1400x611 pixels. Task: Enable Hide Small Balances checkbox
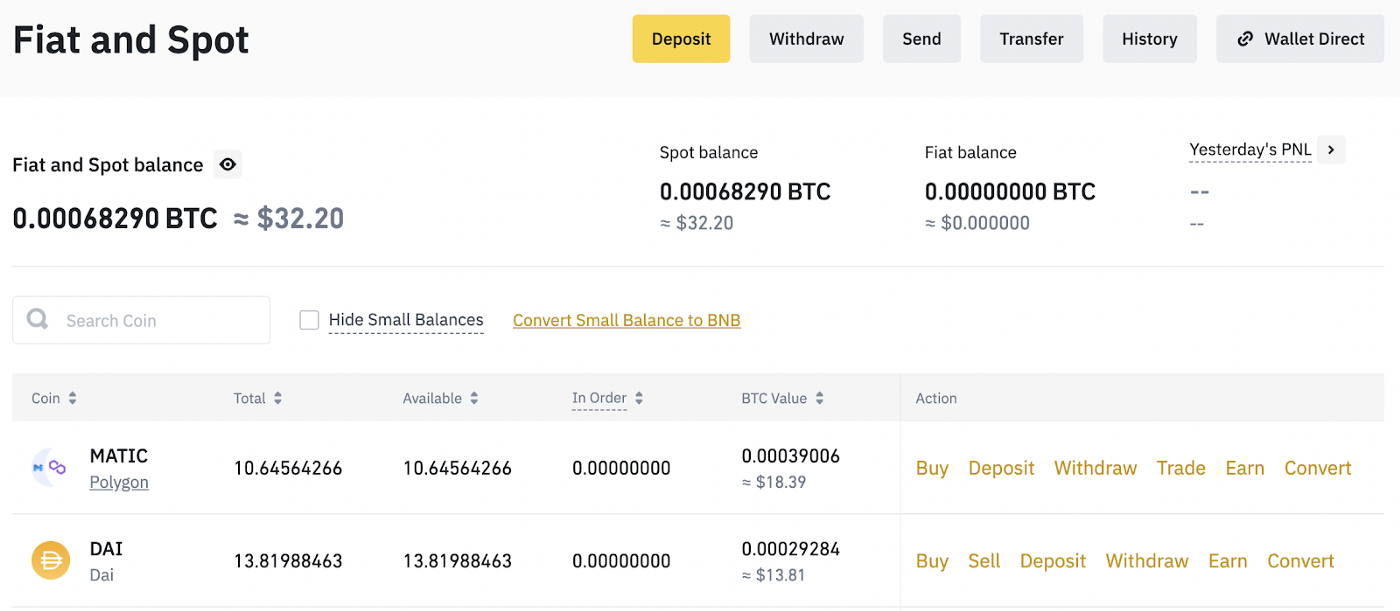coord(310,320)
